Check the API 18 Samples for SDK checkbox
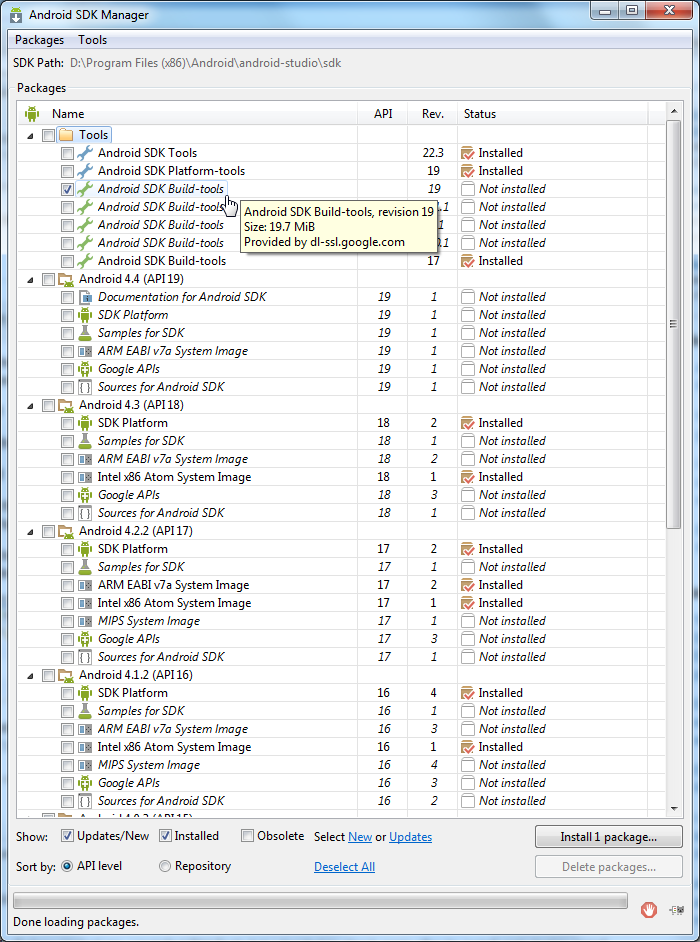700x942 pixels. pos(67,441)
